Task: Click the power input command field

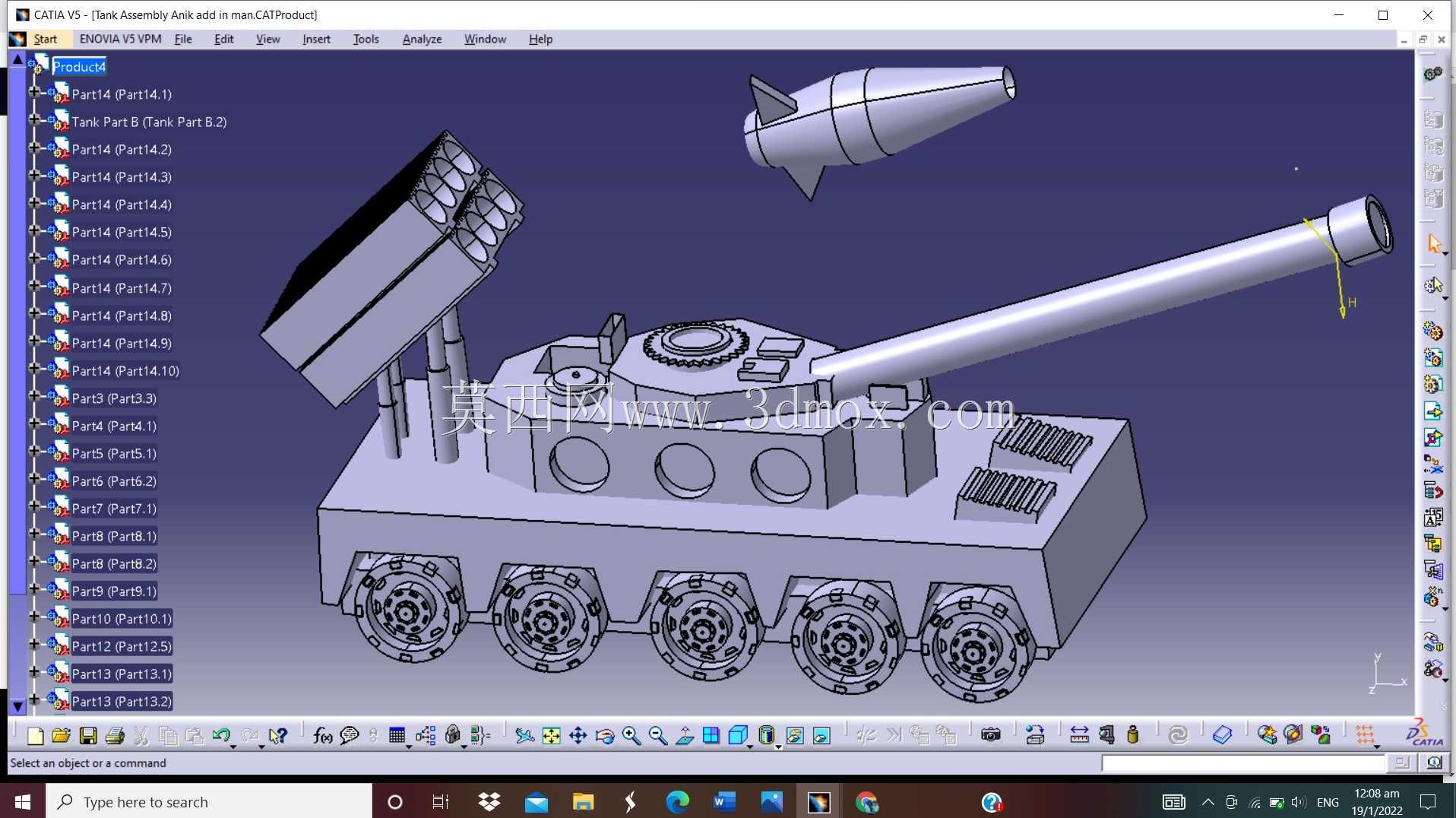Action: [1243, 763]
